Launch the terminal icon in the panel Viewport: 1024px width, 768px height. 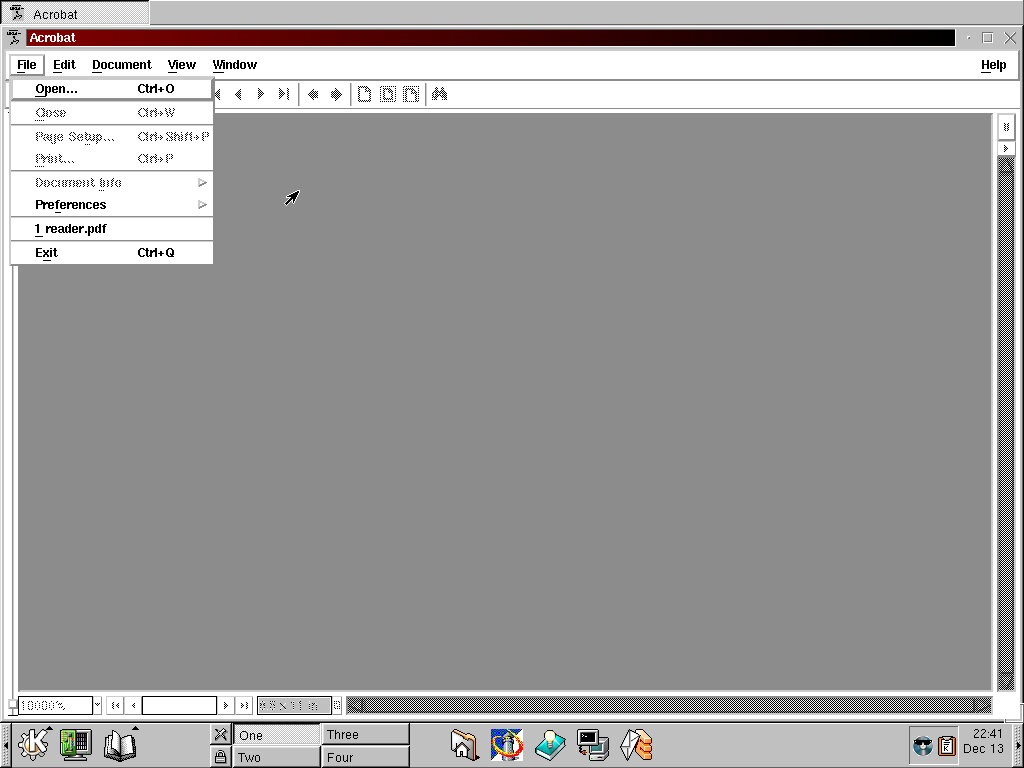point(592,744)
